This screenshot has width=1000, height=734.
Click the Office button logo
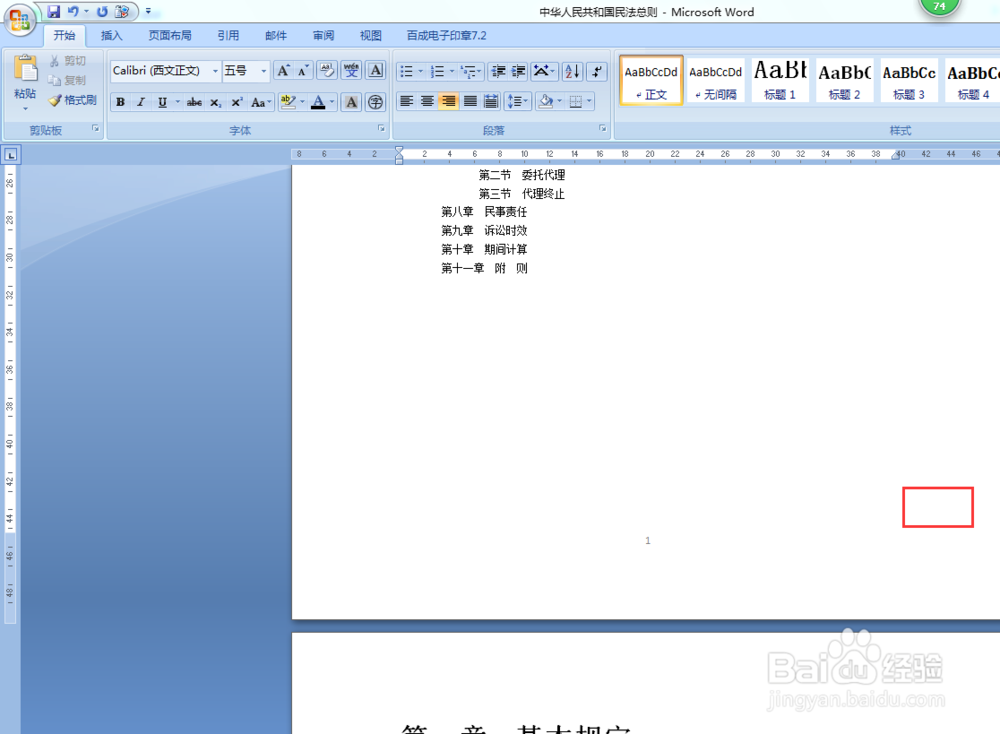19,20
